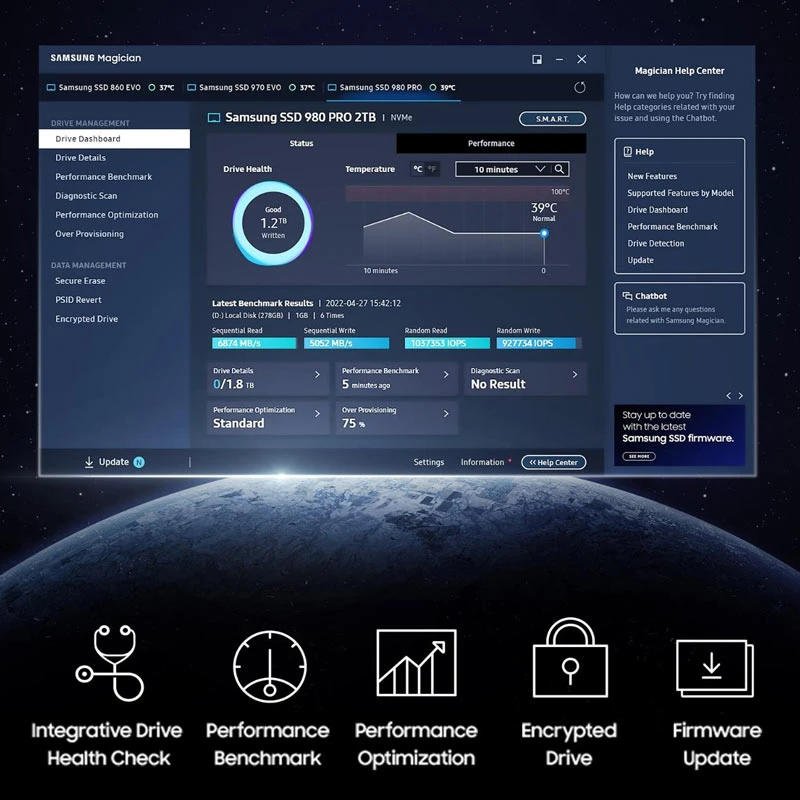Click the Samsung SSD firmware banner
This screenshot has height=800, width=800.
coord(680,435)
